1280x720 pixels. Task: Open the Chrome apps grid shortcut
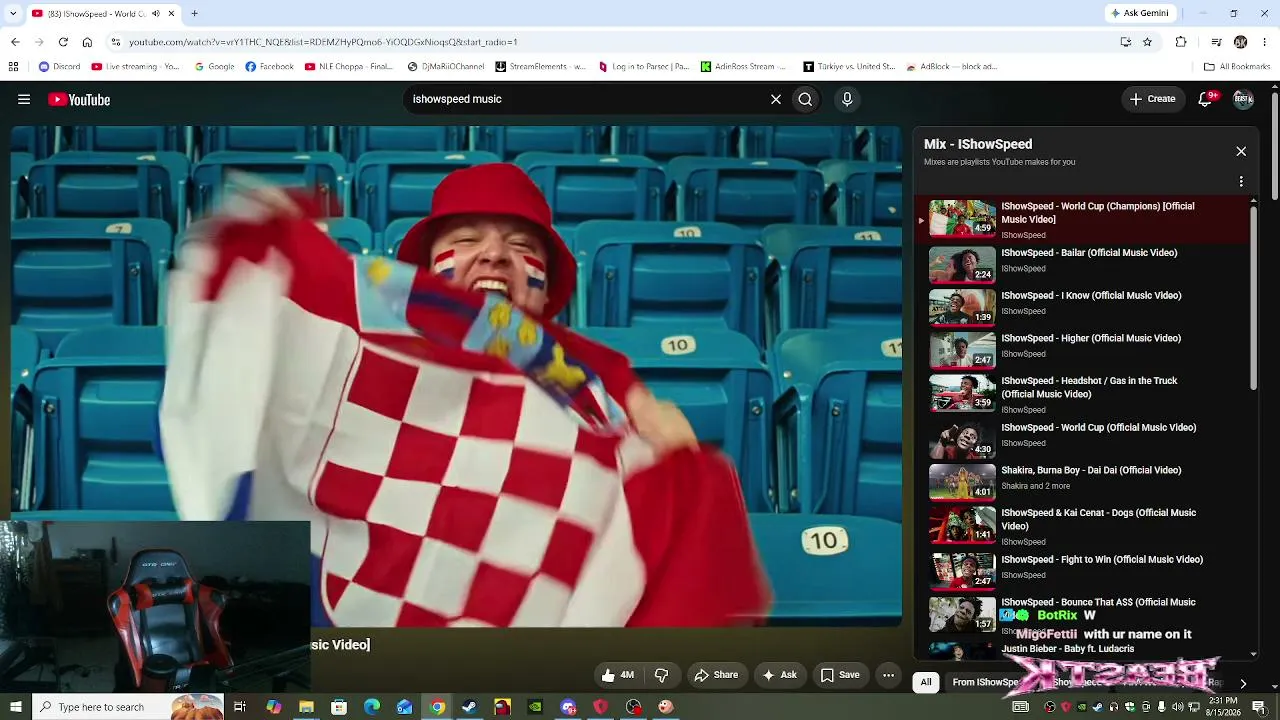[x=13, y=67]
